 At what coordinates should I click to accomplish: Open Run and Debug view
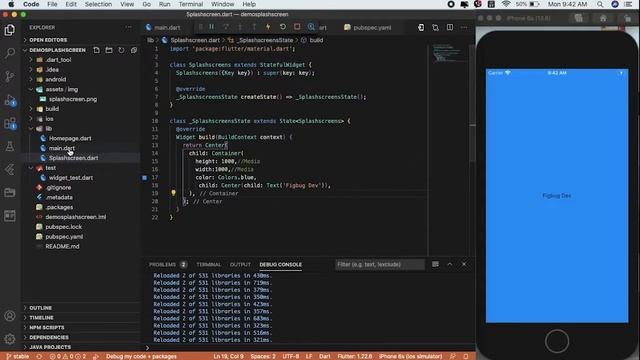coord(10,100)
